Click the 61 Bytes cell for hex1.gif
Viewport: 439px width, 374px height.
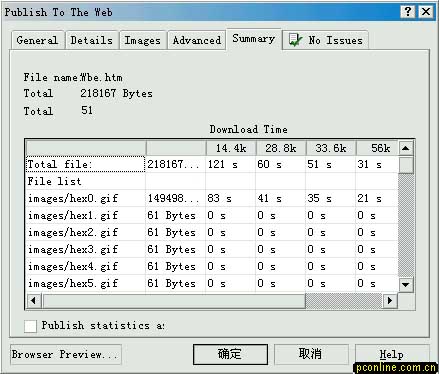point(176,215)
